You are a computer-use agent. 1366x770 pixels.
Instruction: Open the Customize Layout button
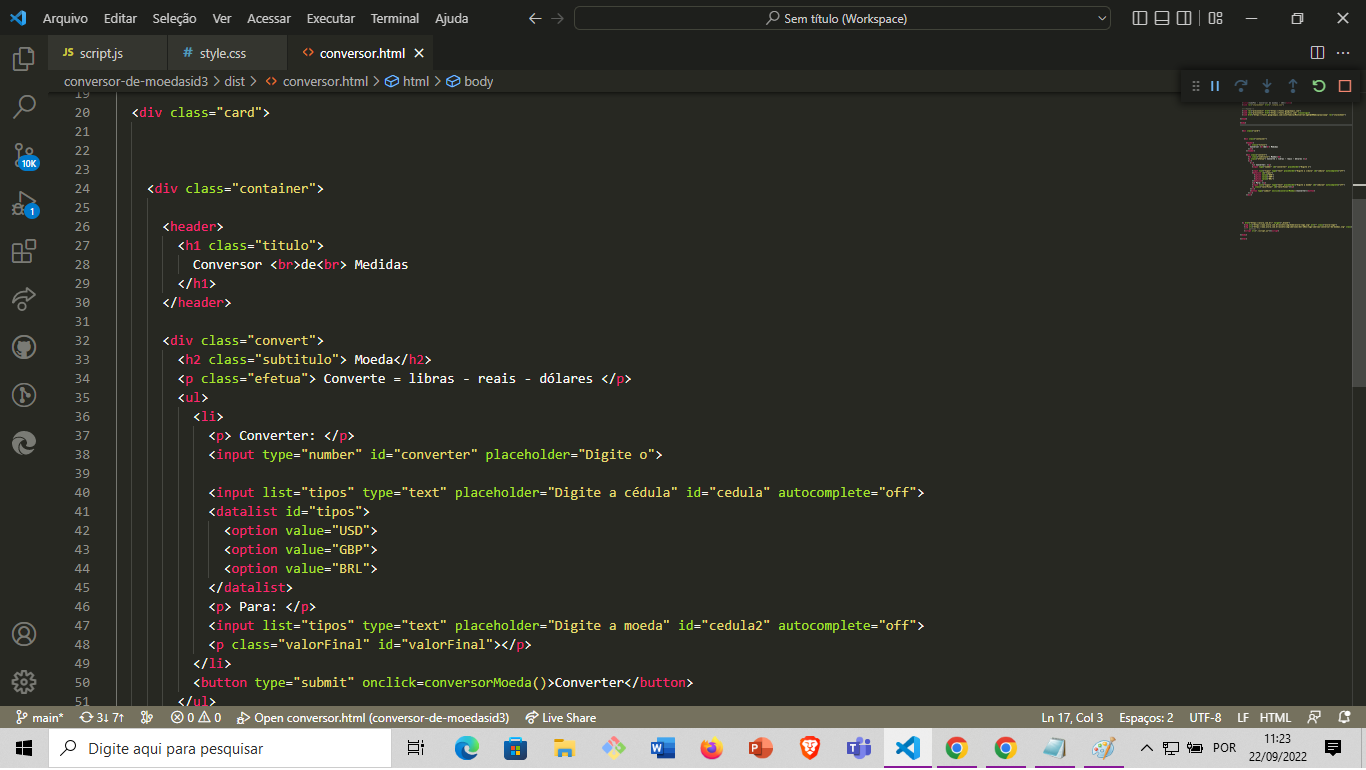[1215, 18]
